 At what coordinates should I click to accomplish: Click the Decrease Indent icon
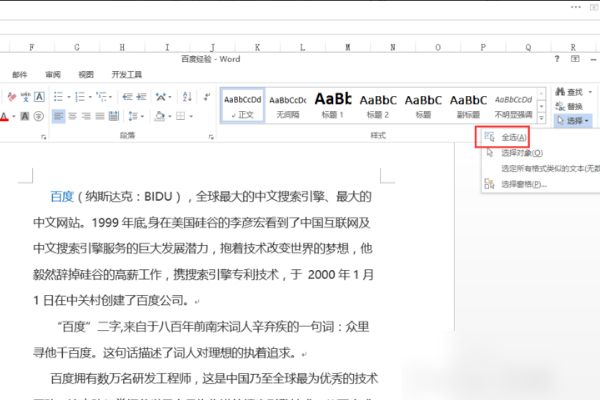click(127, 97)
